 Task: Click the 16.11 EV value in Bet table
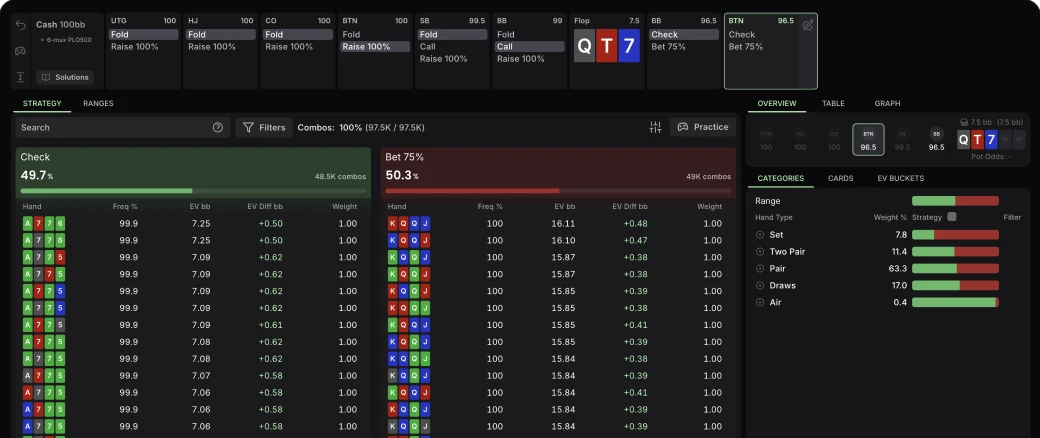coord(564,224)
